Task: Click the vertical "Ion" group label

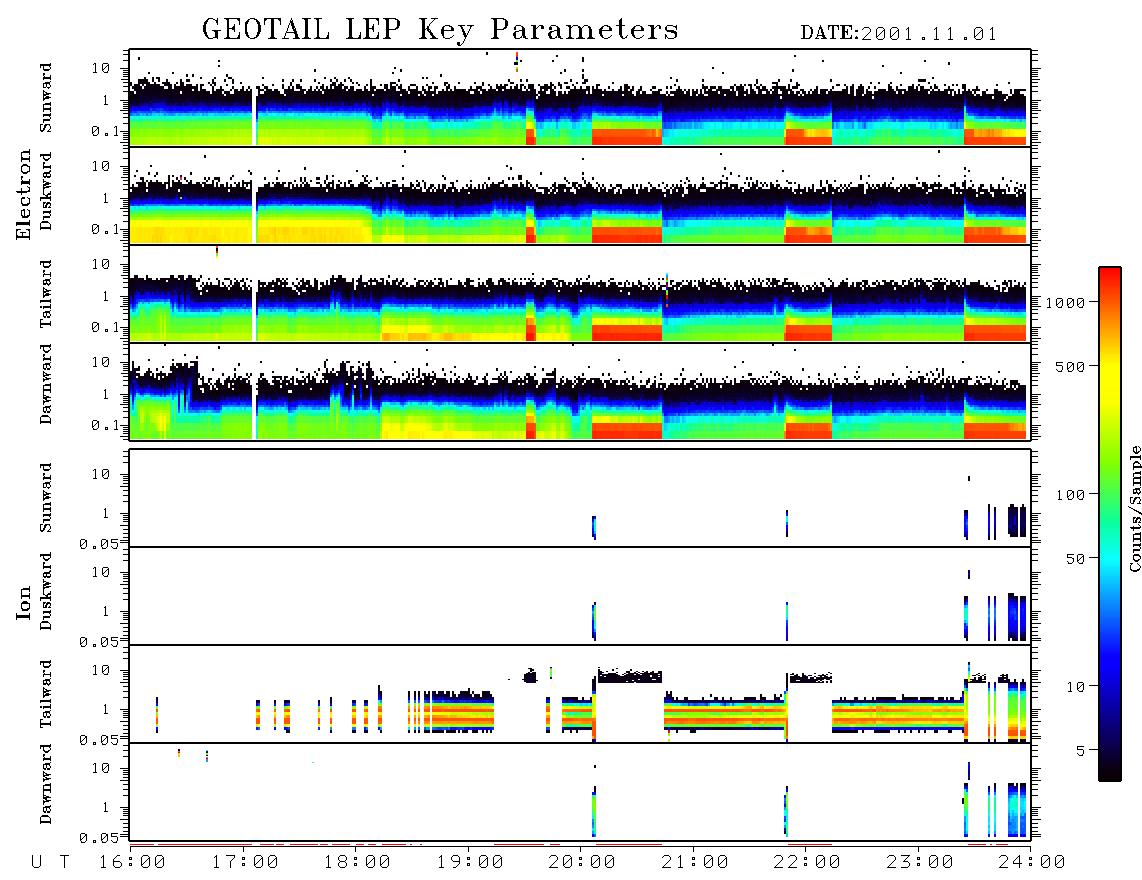Action: click(24, 602)
